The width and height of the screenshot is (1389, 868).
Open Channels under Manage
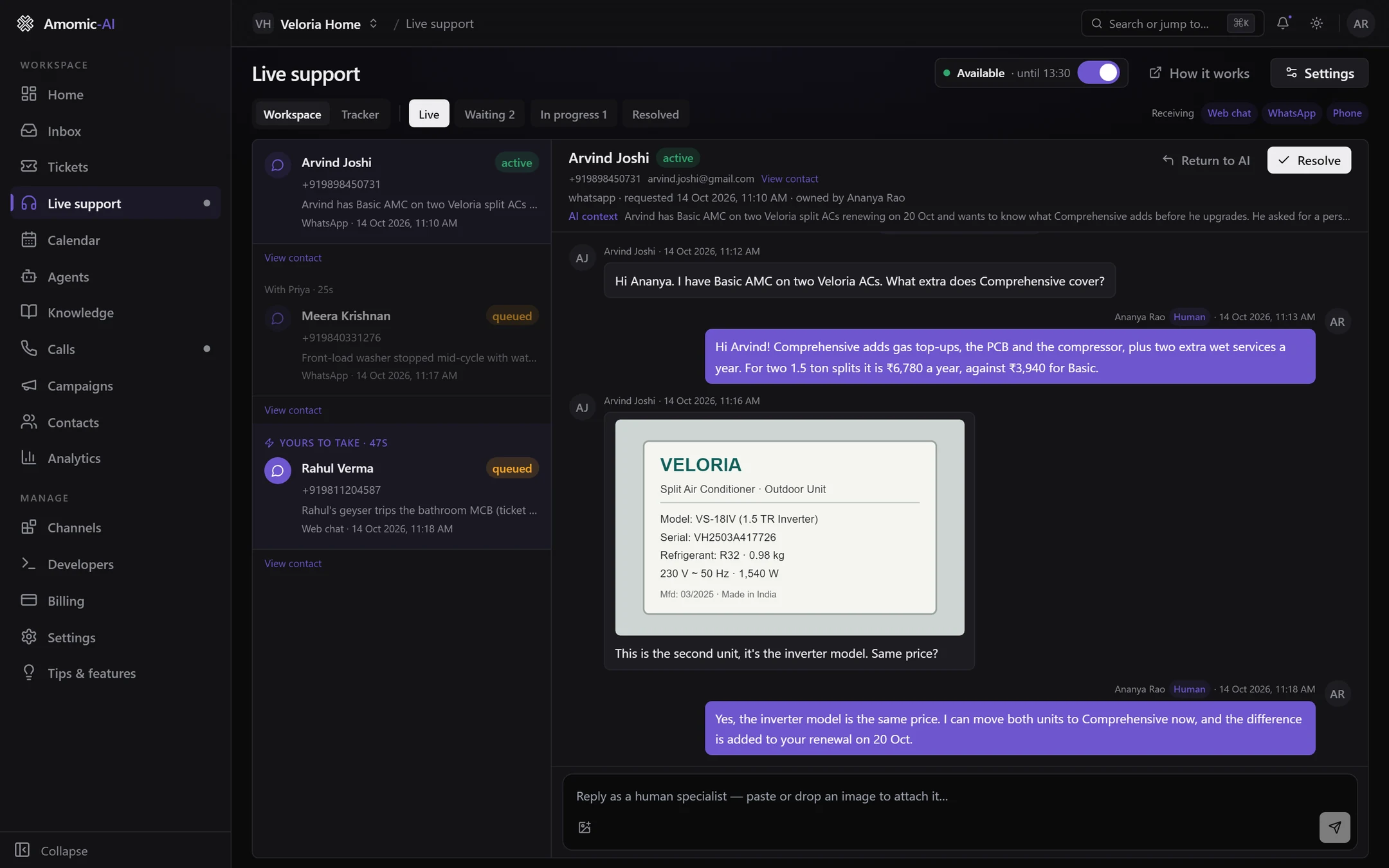tap(116, 528)
